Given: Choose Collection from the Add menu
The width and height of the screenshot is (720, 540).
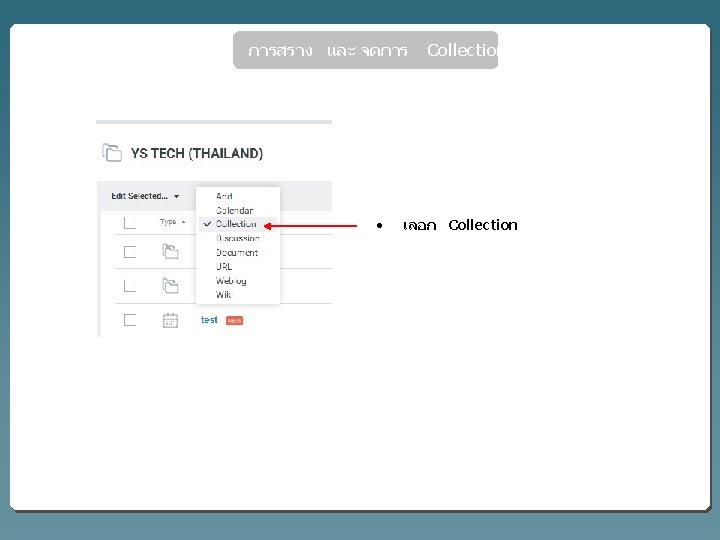Looking at the screenshot, I should [x=237, y=224].
